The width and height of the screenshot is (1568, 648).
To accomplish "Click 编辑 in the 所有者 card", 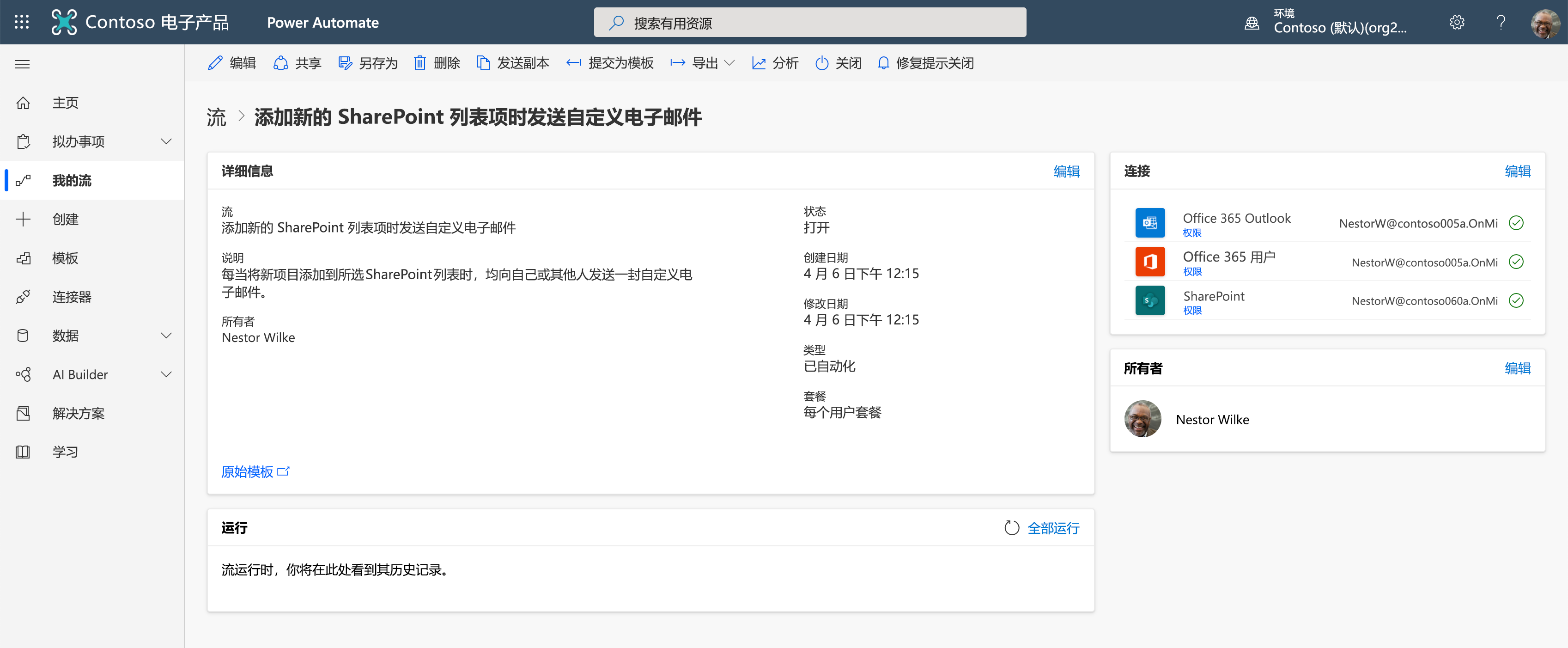I will pyautogui.click(x=1518, y=368).
